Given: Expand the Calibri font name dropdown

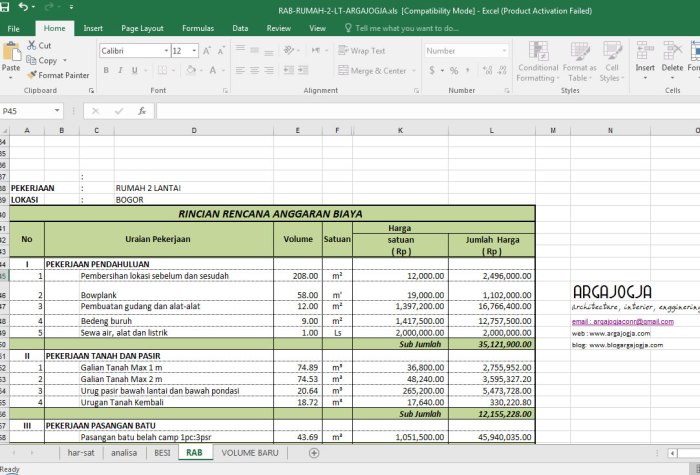Looking at the screenshot, I should pos(166,51).
